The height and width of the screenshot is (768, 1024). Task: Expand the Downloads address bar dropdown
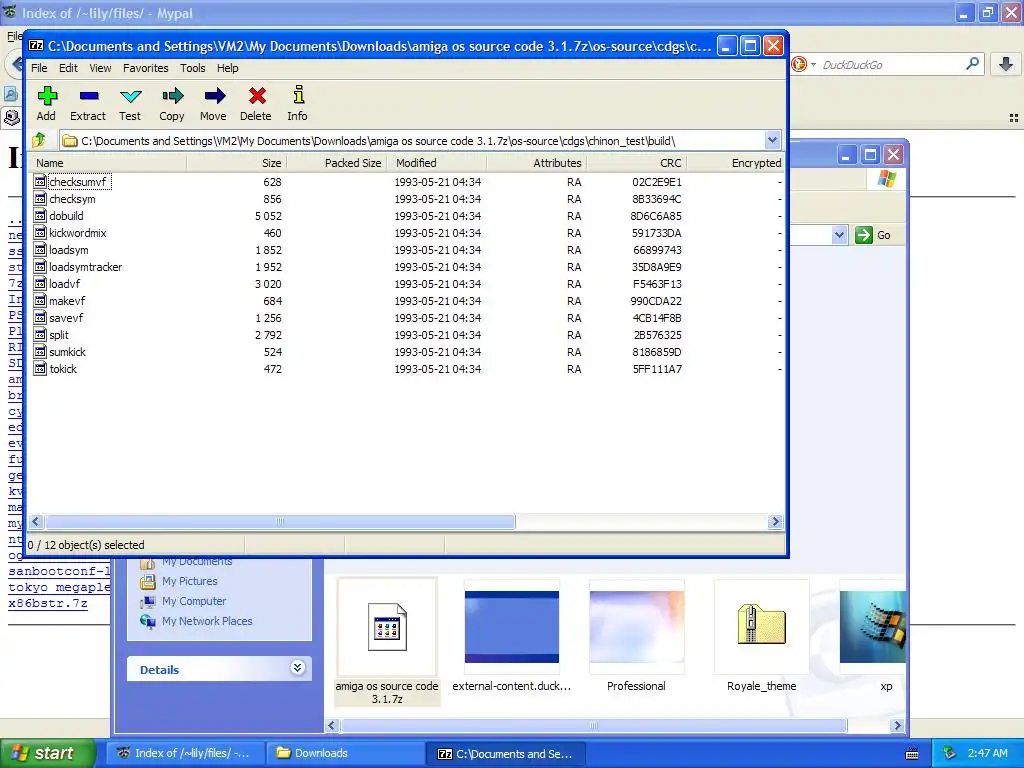(x=839, y=235)
